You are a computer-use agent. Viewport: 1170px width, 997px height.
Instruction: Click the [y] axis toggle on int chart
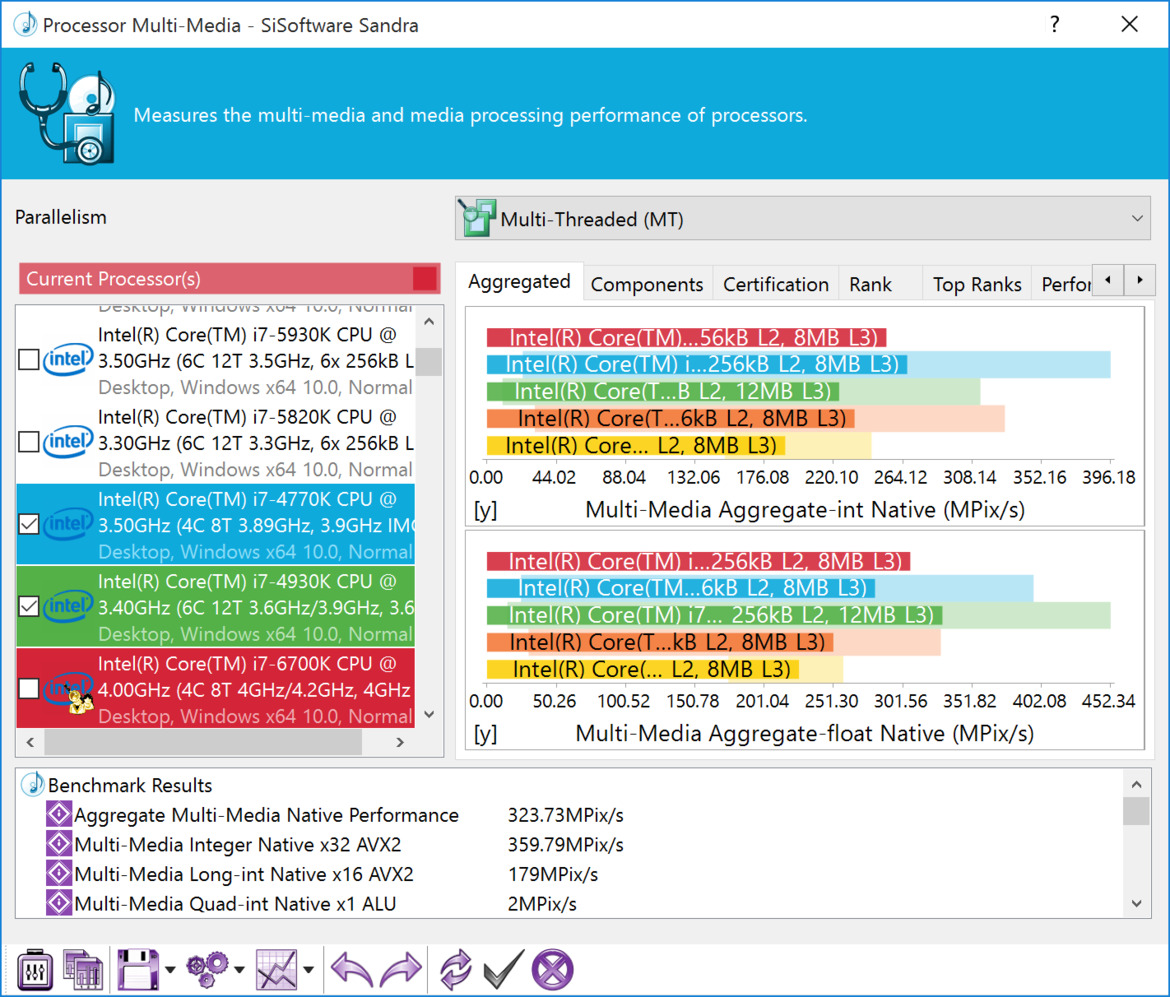click(485, 510)
